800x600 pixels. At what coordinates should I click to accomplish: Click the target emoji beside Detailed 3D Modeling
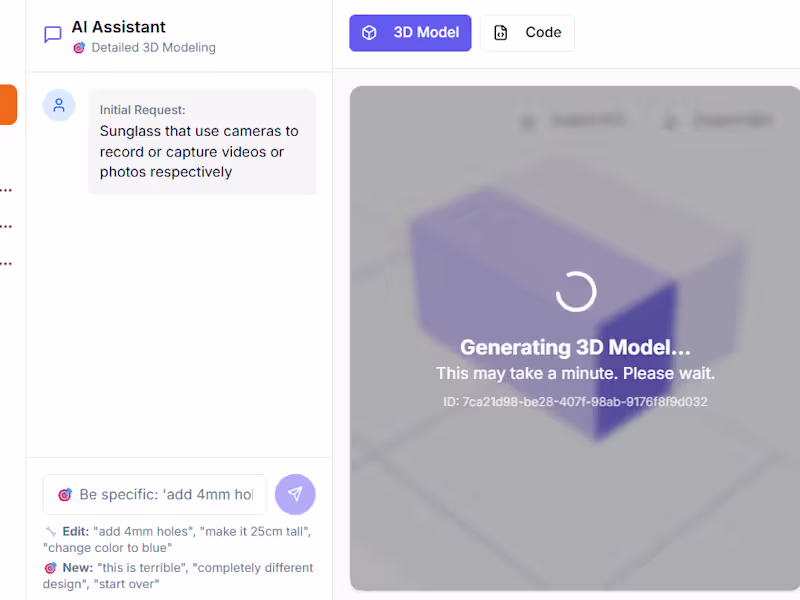click(x=79, y=48)
